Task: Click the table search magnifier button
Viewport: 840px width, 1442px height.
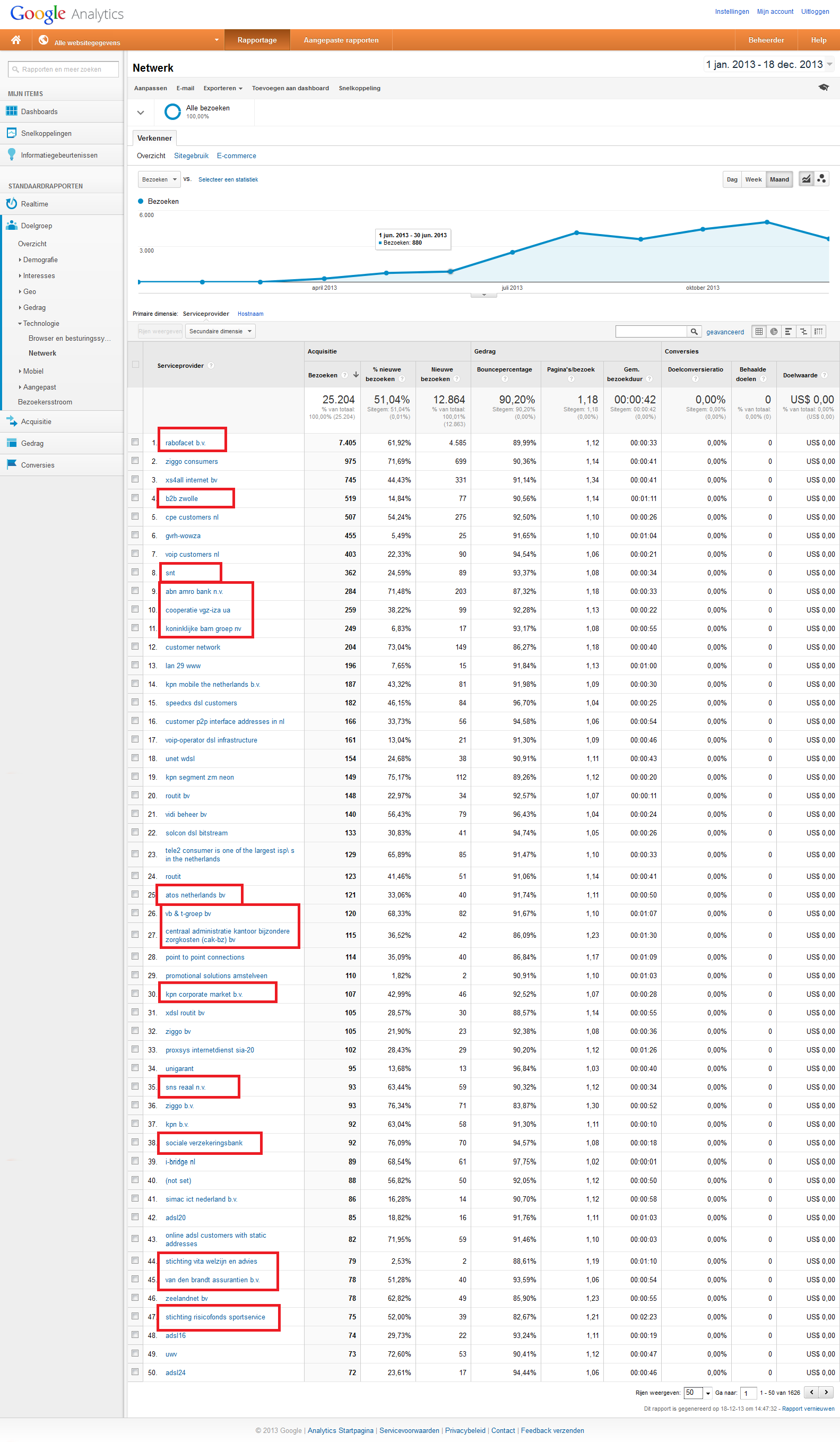Action: (694, 331)
